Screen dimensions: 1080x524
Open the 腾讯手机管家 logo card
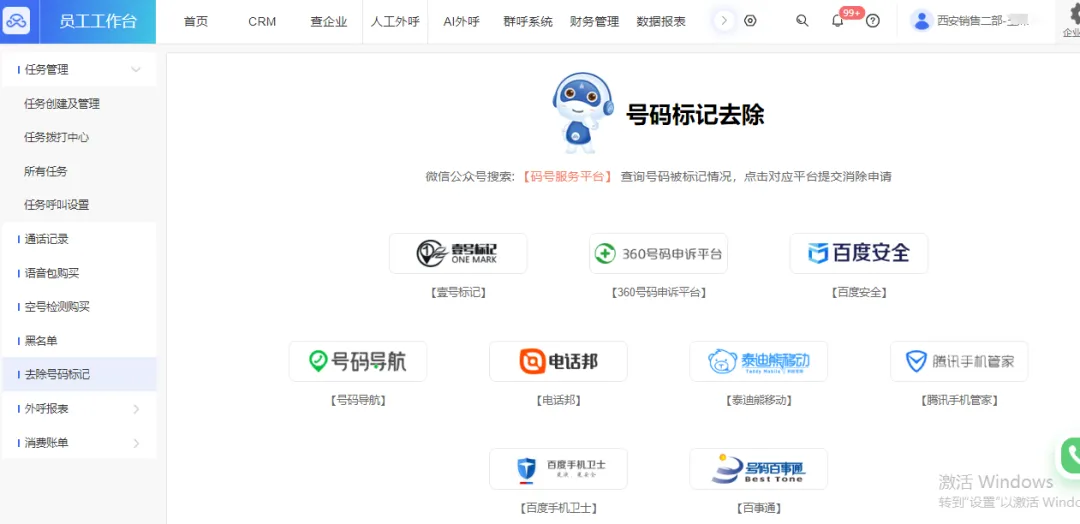tap(959, 361)
